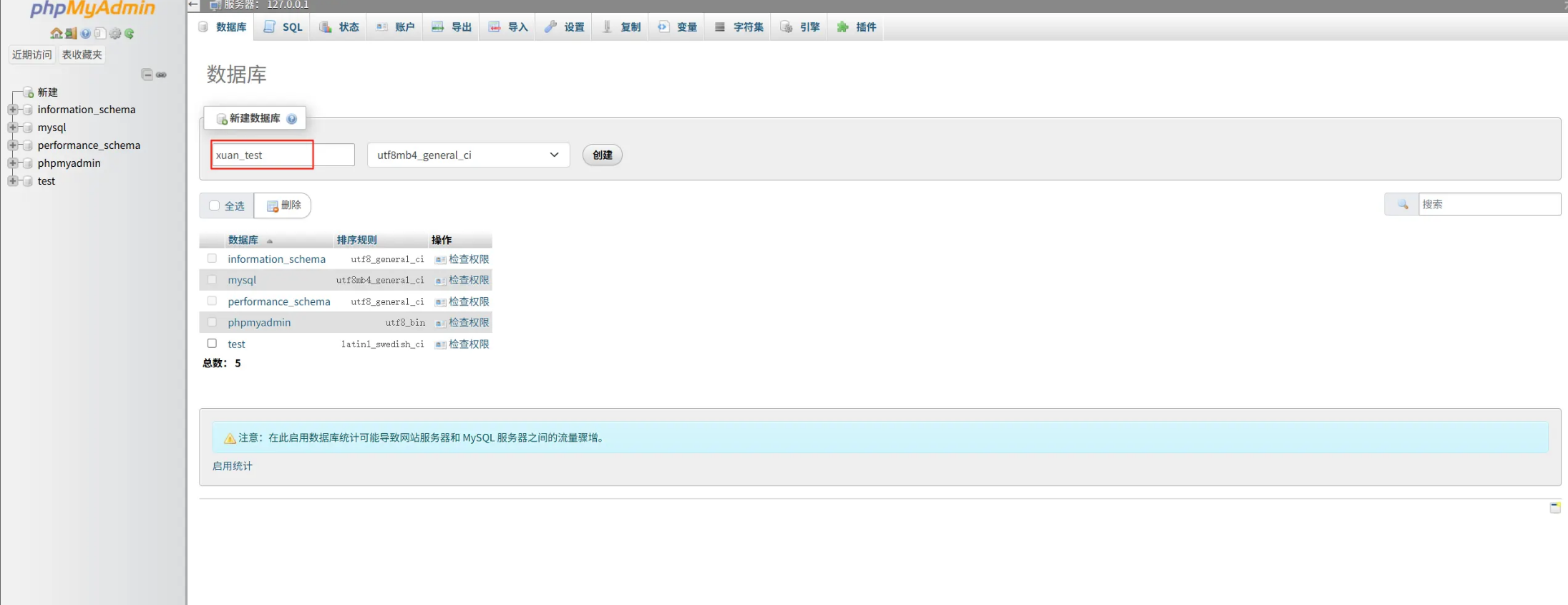This screenshot has height=605, width=1568.
Task: Reload navigation panel with green refresh icon
Action: (x=130, y=34)
